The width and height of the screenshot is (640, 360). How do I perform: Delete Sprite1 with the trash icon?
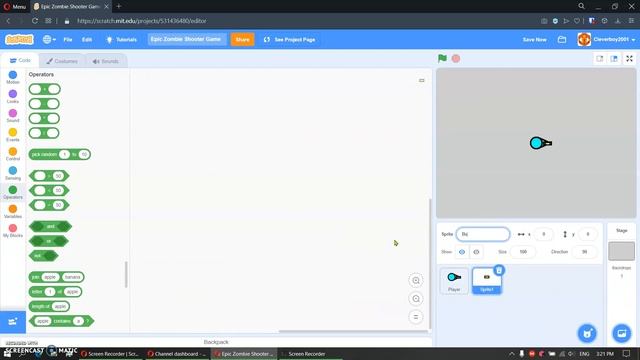point(499,270)
